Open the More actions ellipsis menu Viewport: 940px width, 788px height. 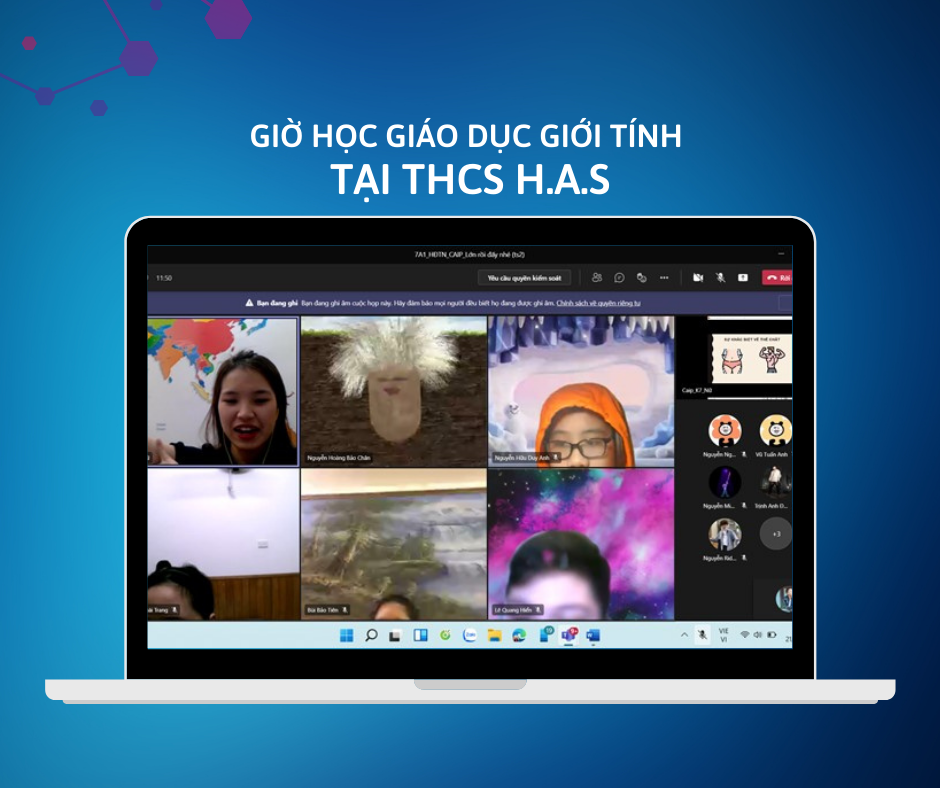(664, 278)
